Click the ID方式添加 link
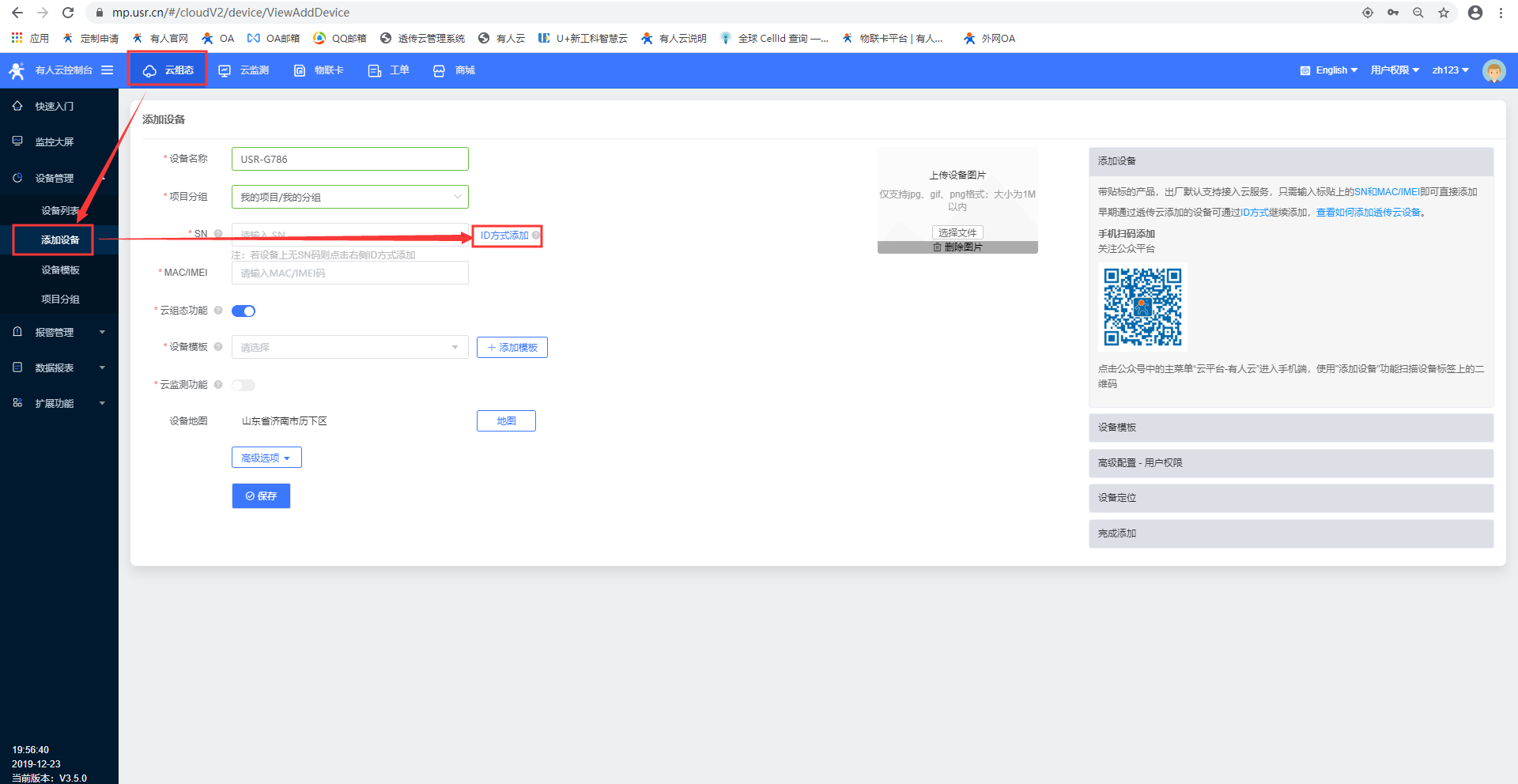Screen dimensions: 1518x784 tap(504, 236)
